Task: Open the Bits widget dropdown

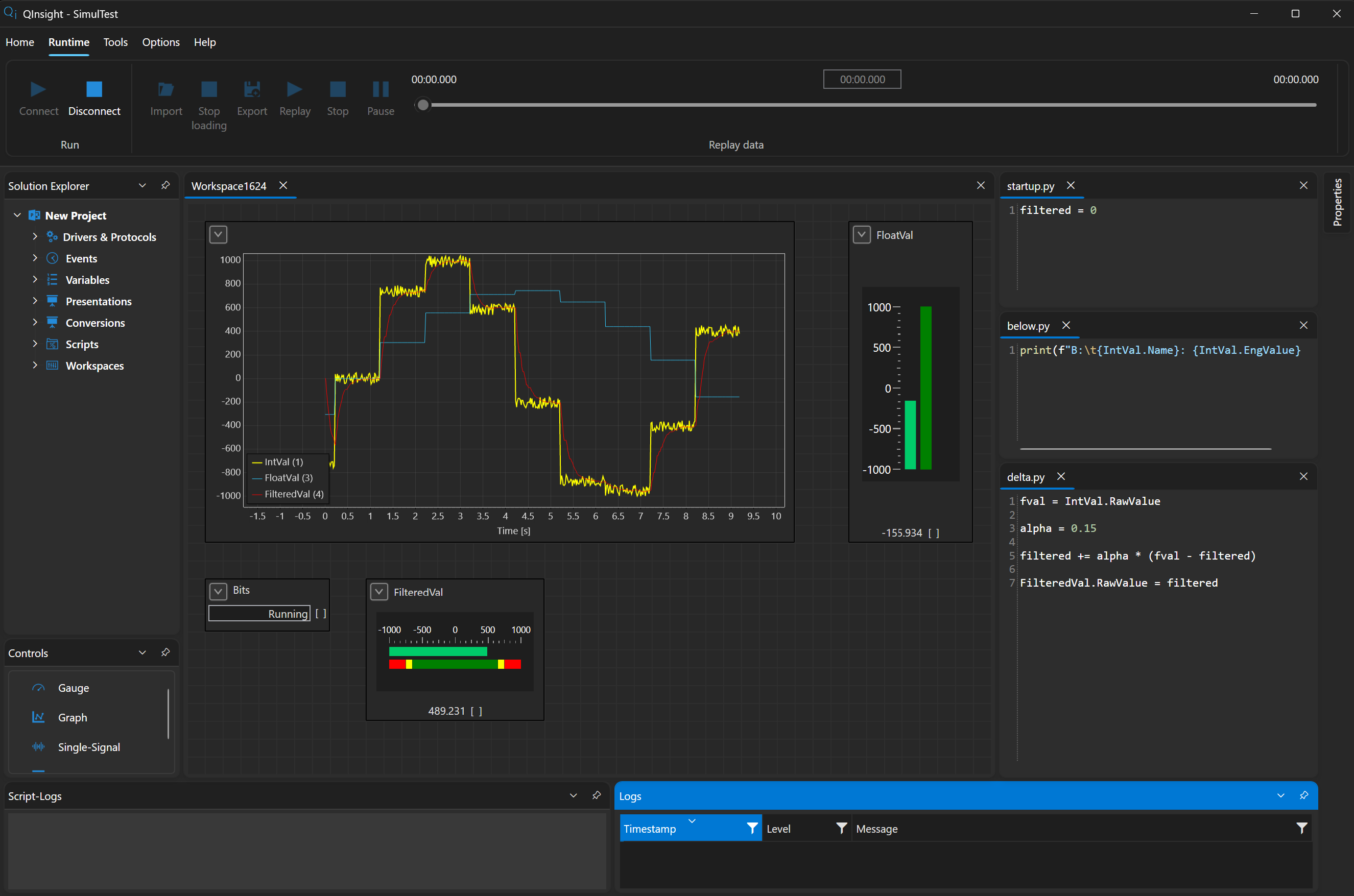Action: click(218, 591)
